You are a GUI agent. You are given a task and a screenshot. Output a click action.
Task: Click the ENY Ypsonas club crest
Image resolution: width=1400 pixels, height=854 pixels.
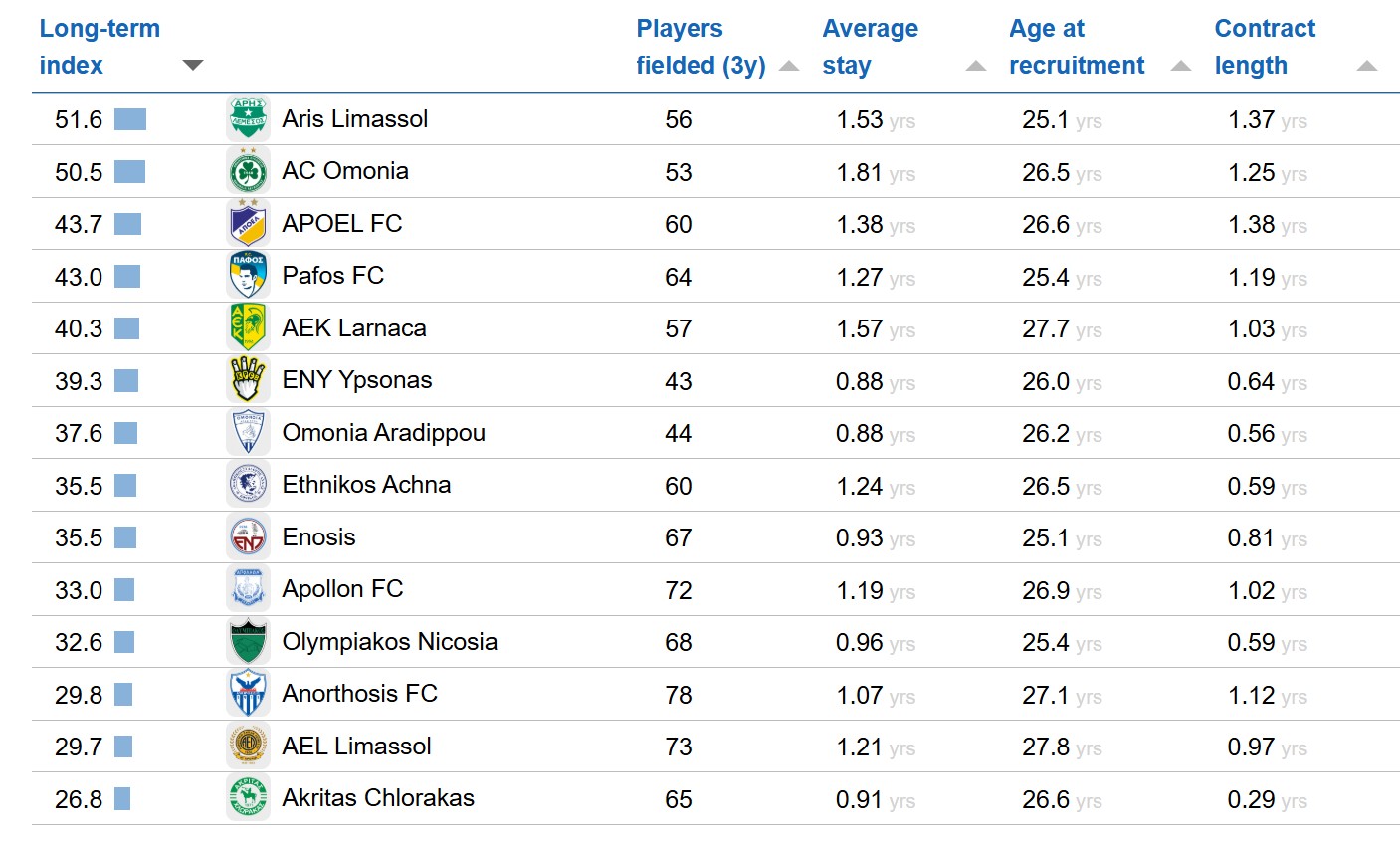[248, 380]
